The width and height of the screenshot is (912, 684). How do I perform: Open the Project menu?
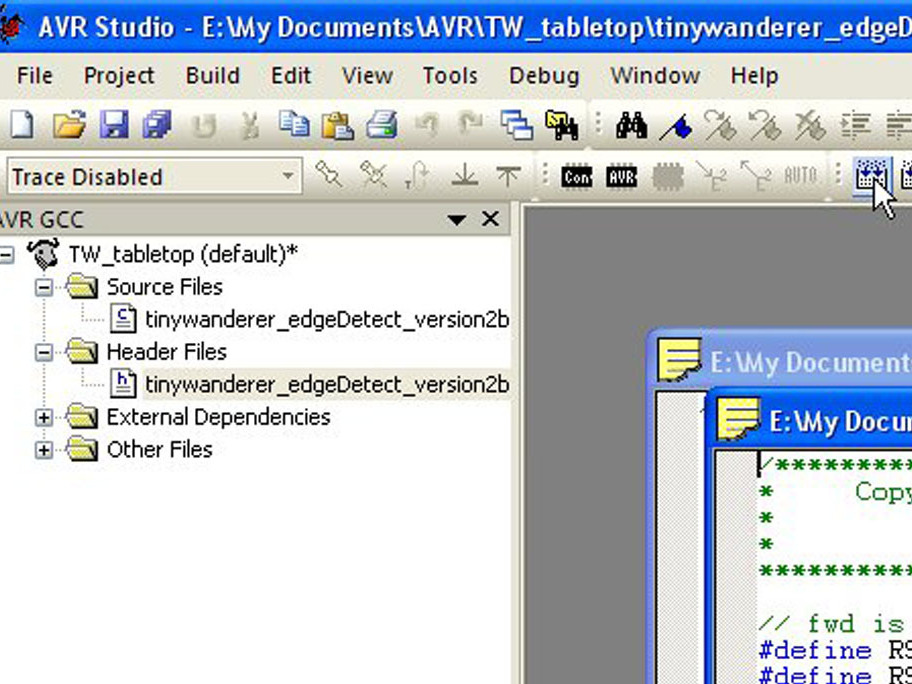click(119, 76)
